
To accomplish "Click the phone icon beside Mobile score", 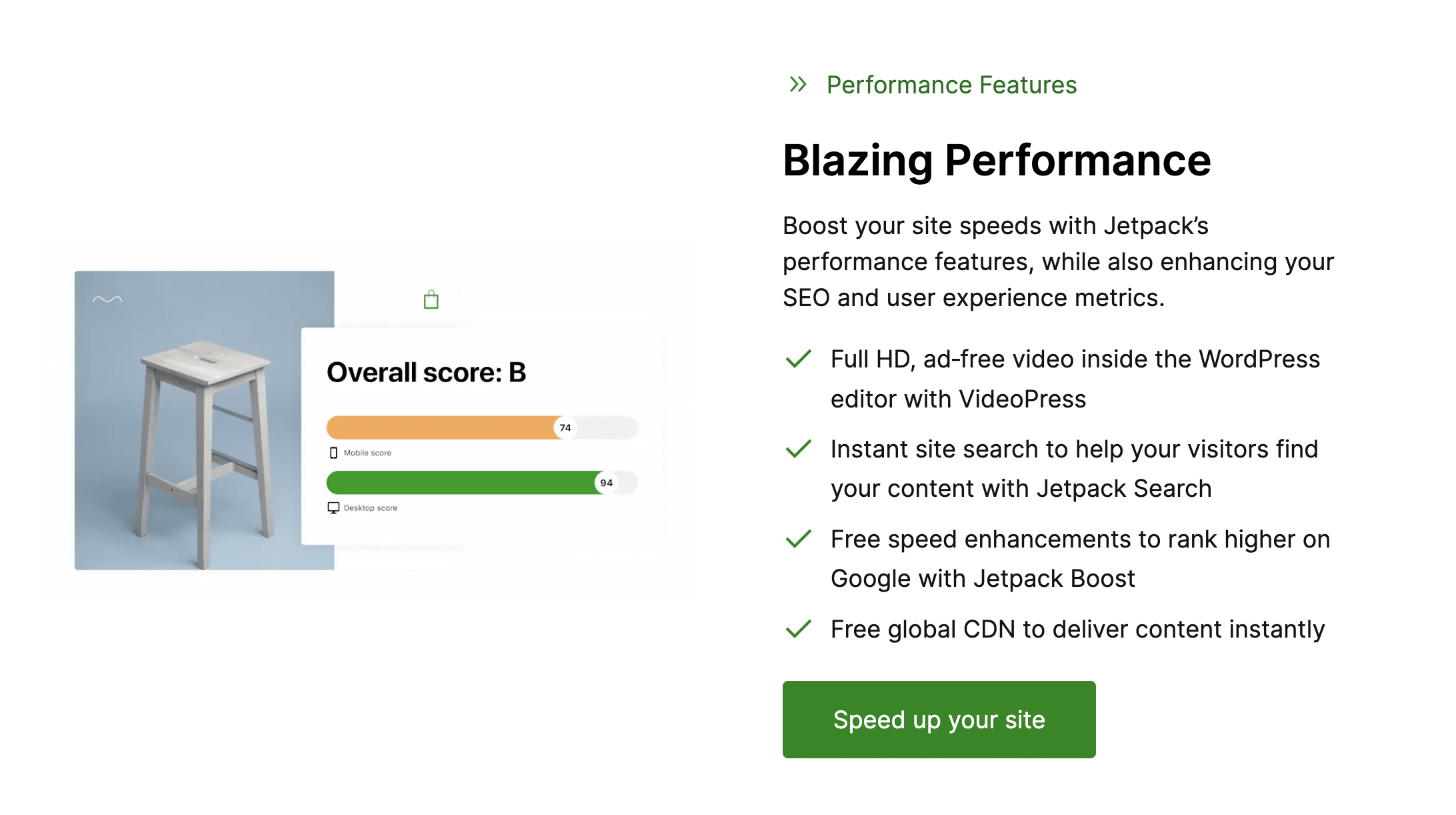I will (x=333, y=453).
